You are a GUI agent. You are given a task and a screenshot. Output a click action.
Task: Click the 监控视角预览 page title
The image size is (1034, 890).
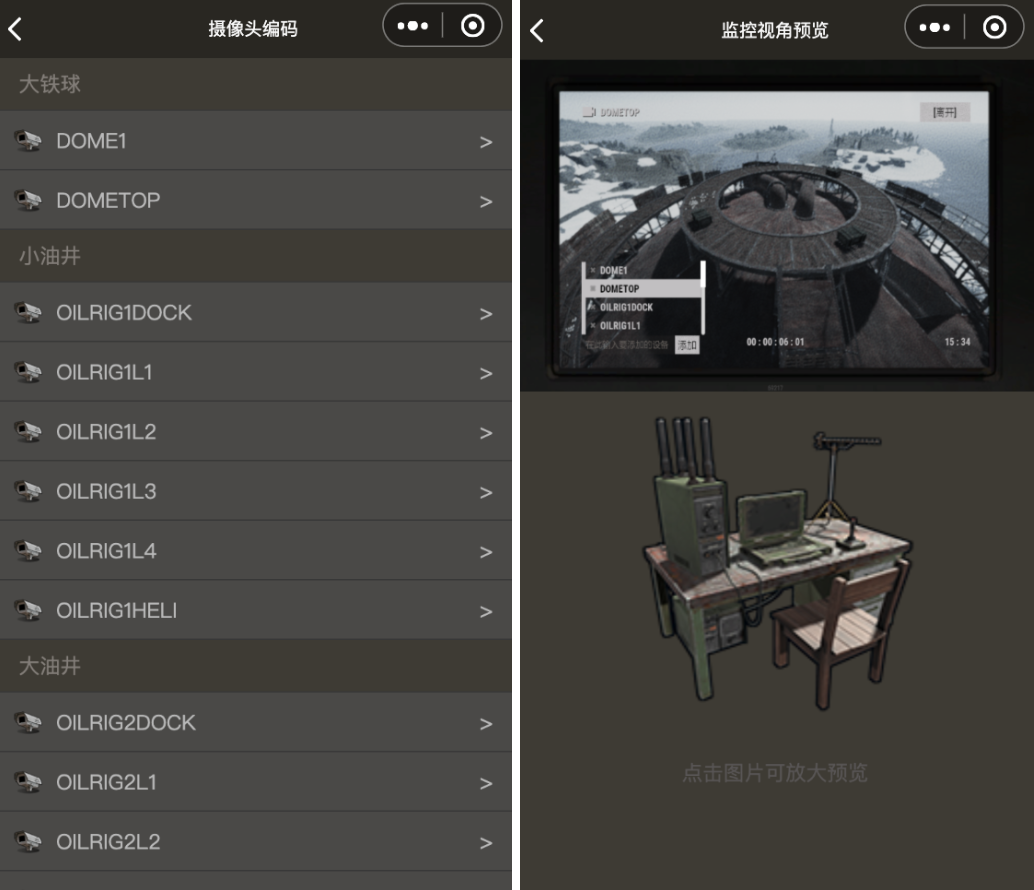pyautogui.click(x=775, y=30)
